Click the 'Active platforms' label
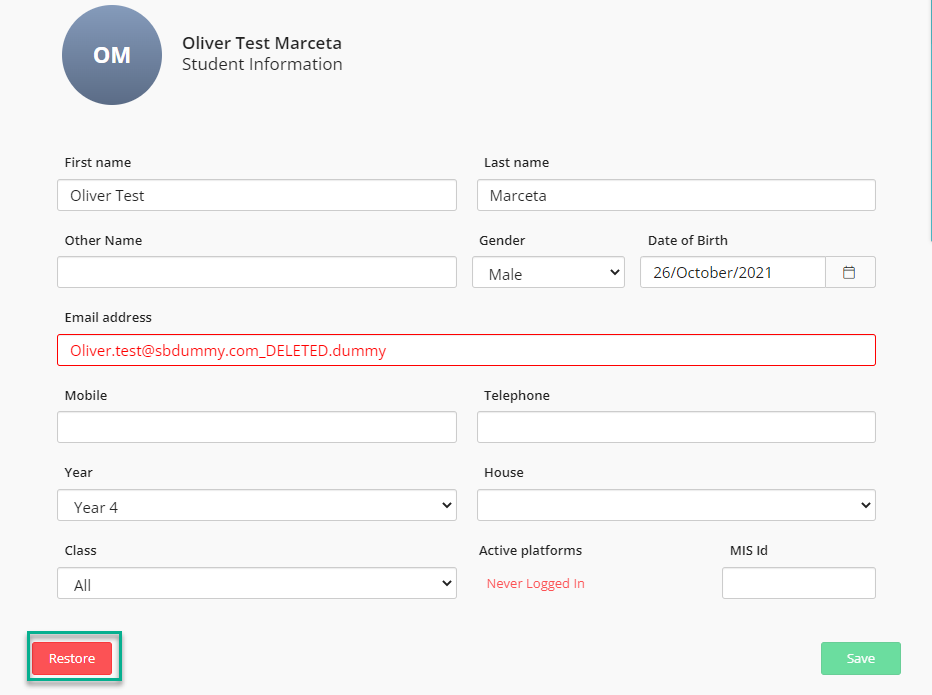The image size is (932, 695). (x=530, y=551)
